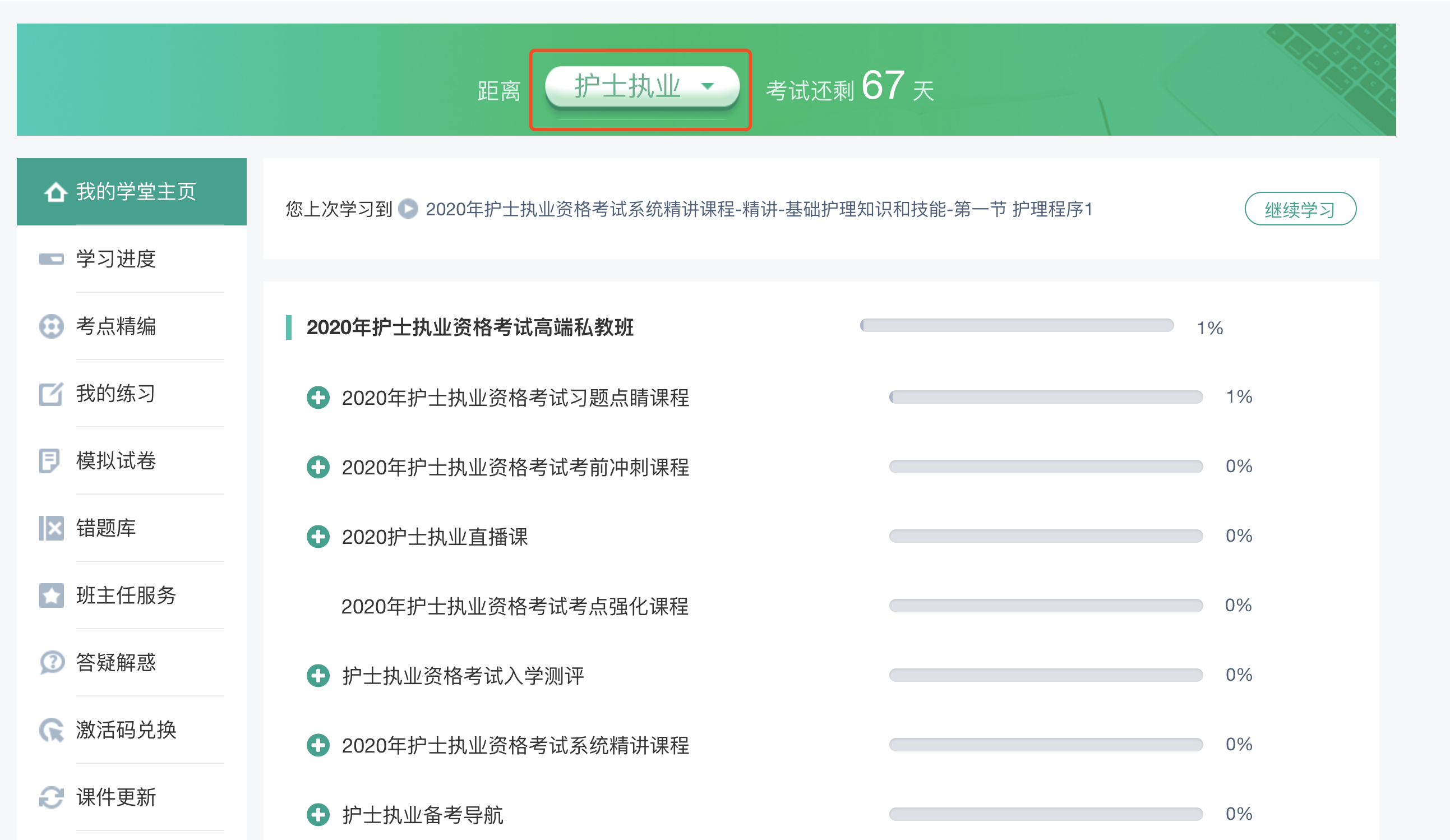Click the 学习进度 progress icon

tap(51, 259)
